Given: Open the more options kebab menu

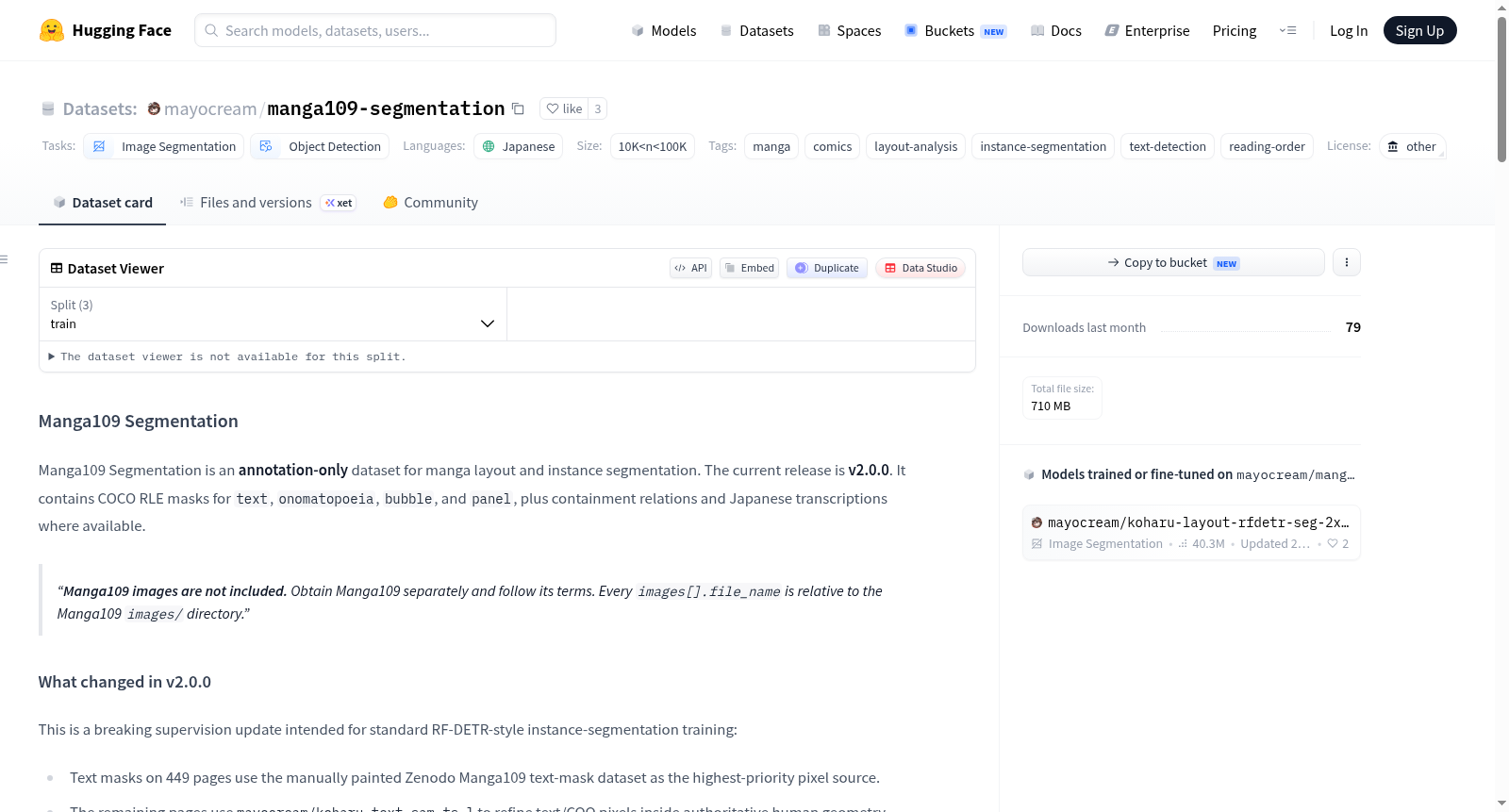Looking at the screenshot, I should coord(1347,262).
